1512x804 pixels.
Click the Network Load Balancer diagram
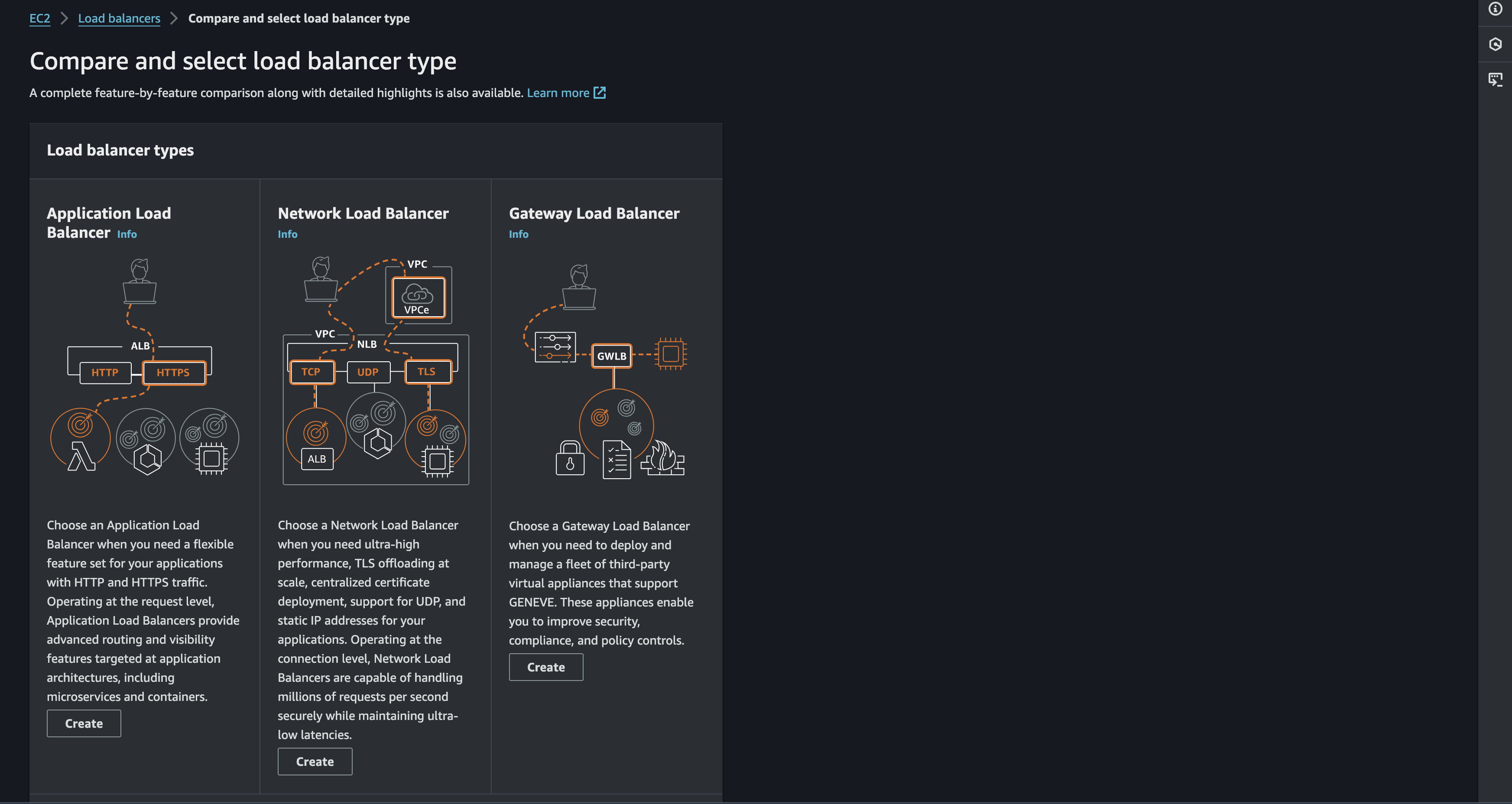click(376, 371)
